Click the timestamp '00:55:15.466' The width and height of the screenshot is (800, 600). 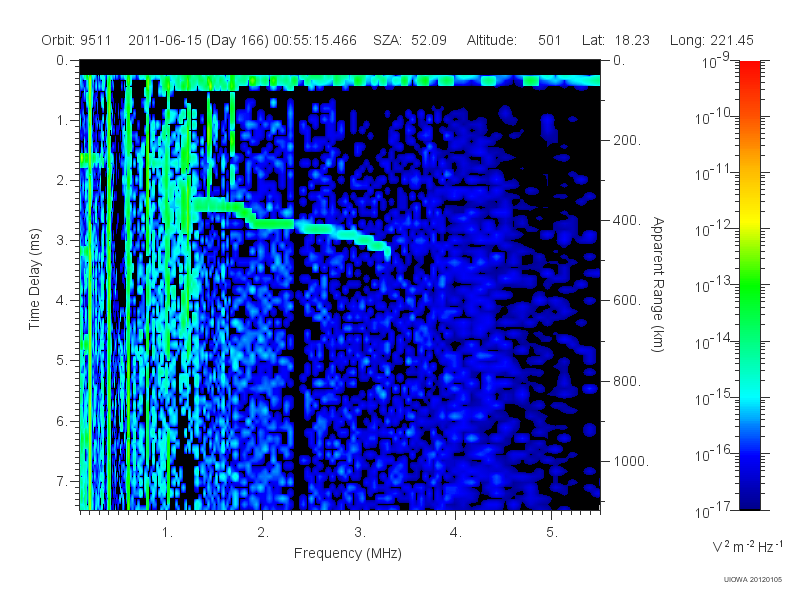(x=315, y=40)
